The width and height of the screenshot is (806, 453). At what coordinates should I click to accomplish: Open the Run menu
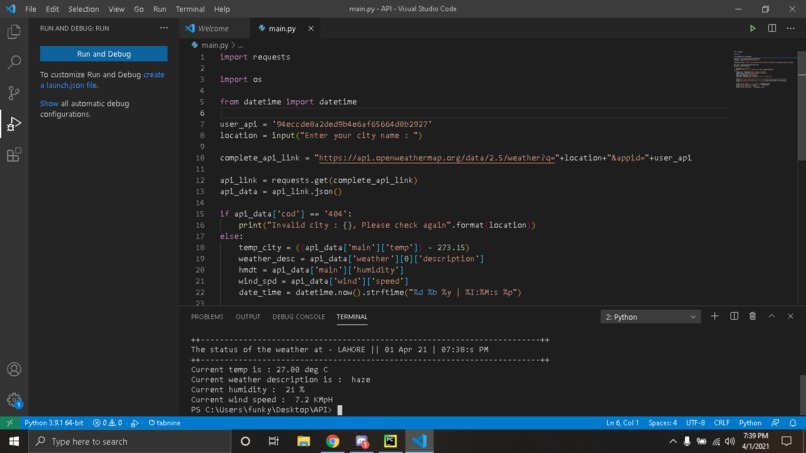(159, 9)
